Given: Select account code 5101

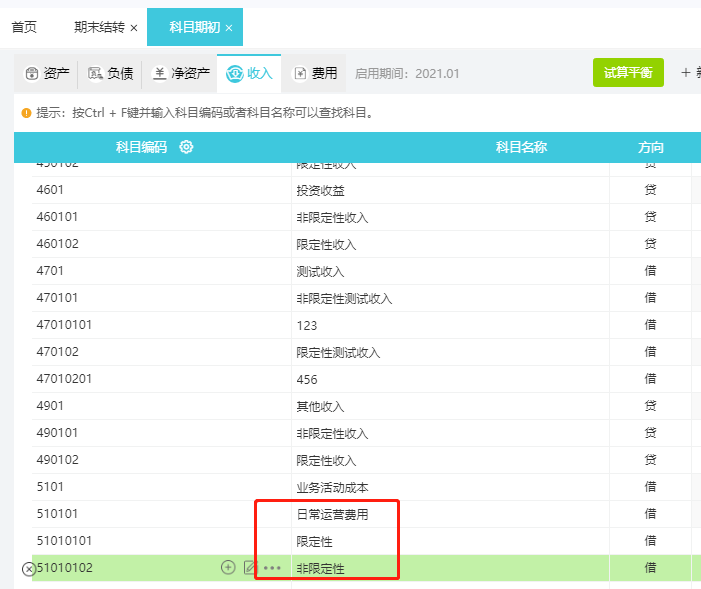Looking at the screenshot, I should pyautogui.click(x=50, y=487).
